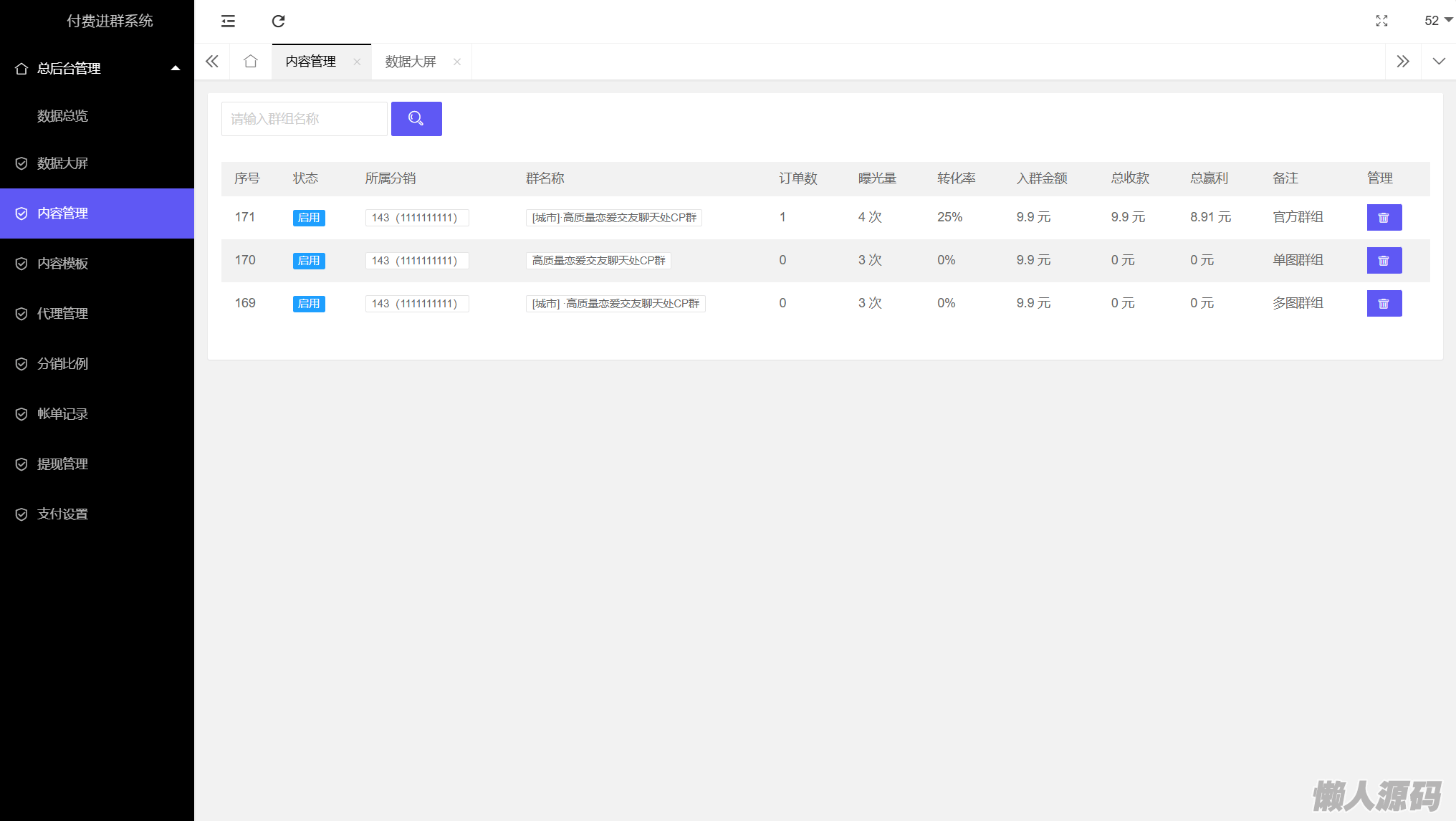Toggle the 启用 status badge for row 169
The width and height of the screenshot is (1456, 821).
coord(309,304)
